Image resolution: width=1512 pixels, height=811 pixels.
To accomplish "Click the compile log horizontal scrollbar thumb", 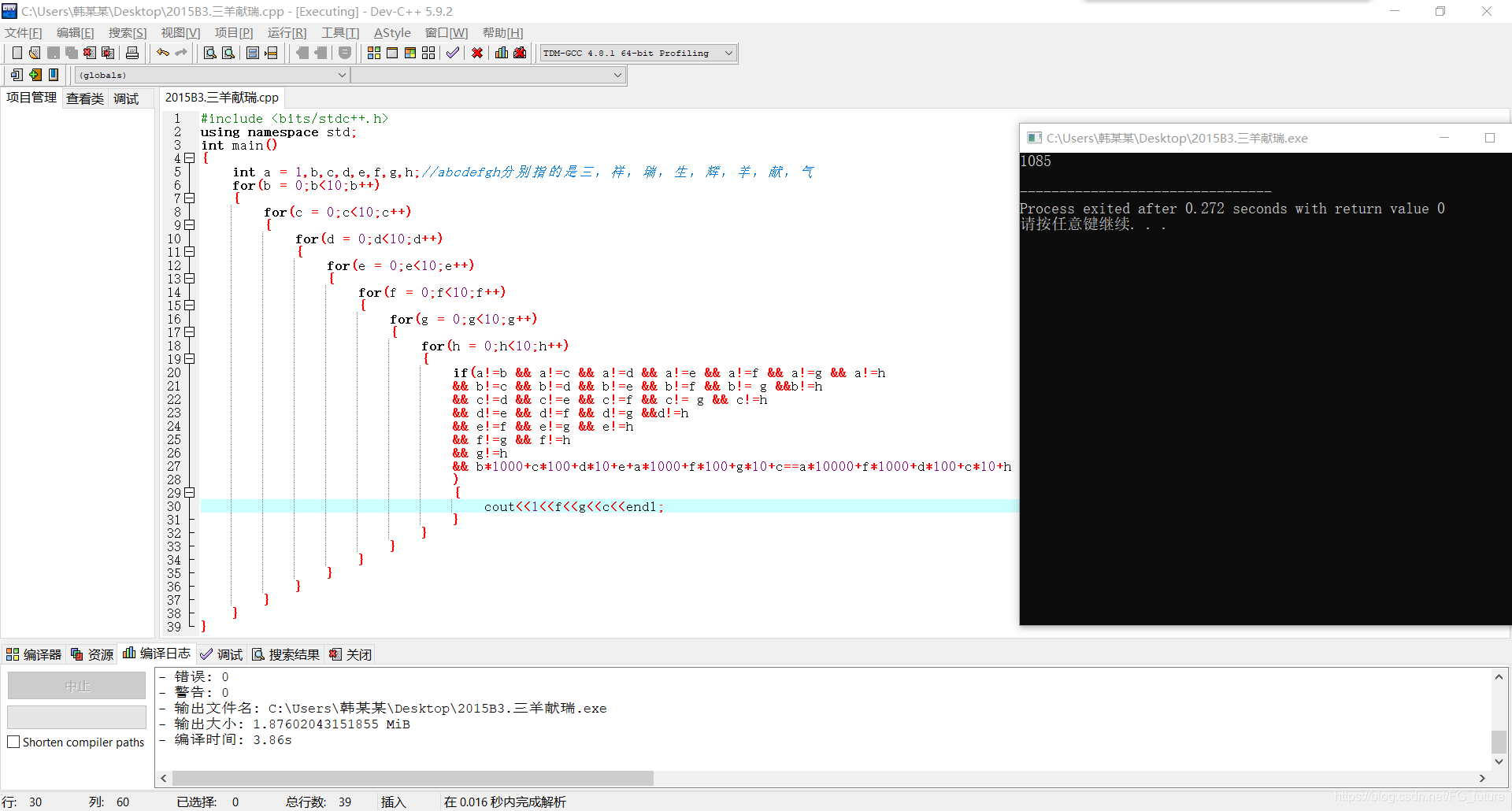I will (x=413, y=778).
